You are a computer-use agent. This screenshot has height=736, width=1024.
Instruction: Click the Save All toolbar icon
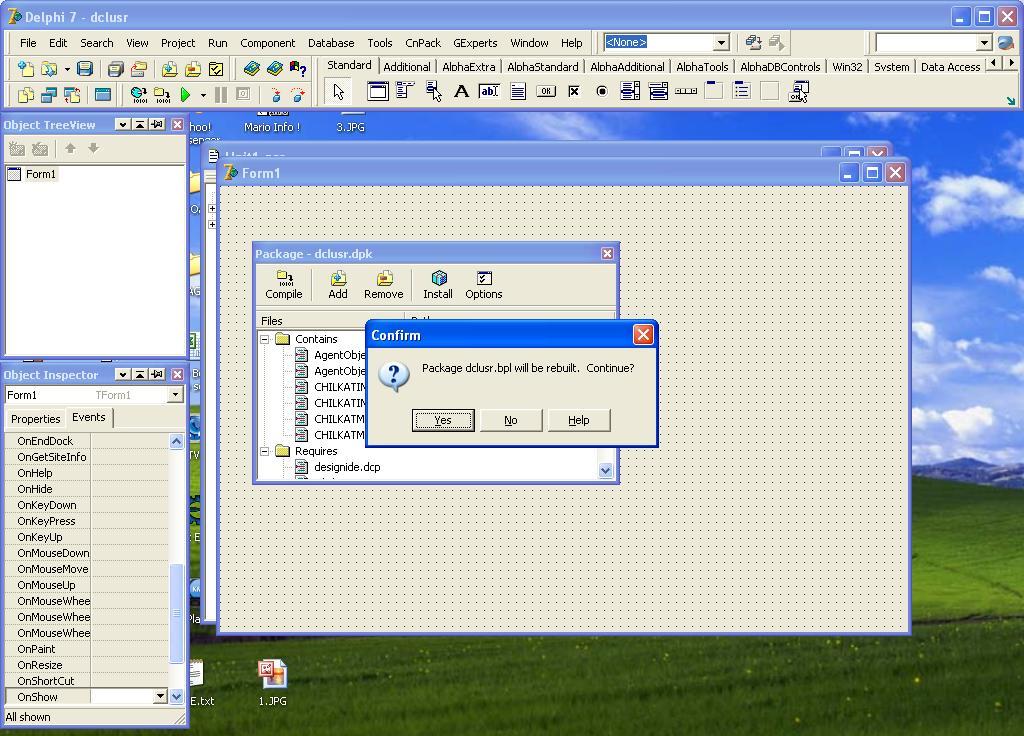[116, 69]
